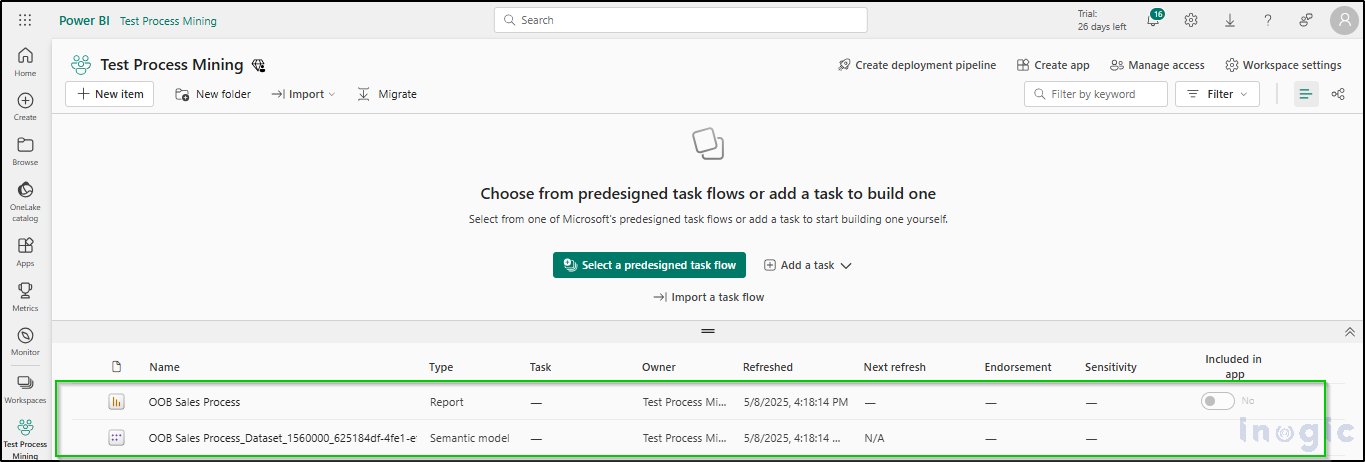The image size is (1365, 462).
Task: Click Select a predesigned task flow
Action: pos(650,265)
